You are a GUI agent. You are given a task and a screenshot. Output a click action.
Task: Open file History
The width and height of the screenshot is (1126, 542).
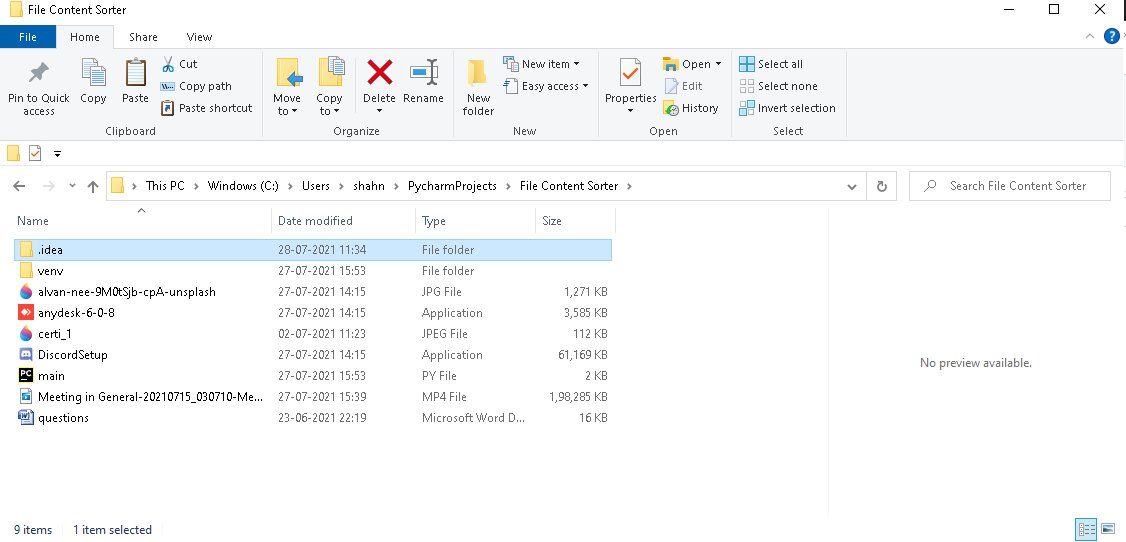691,108
